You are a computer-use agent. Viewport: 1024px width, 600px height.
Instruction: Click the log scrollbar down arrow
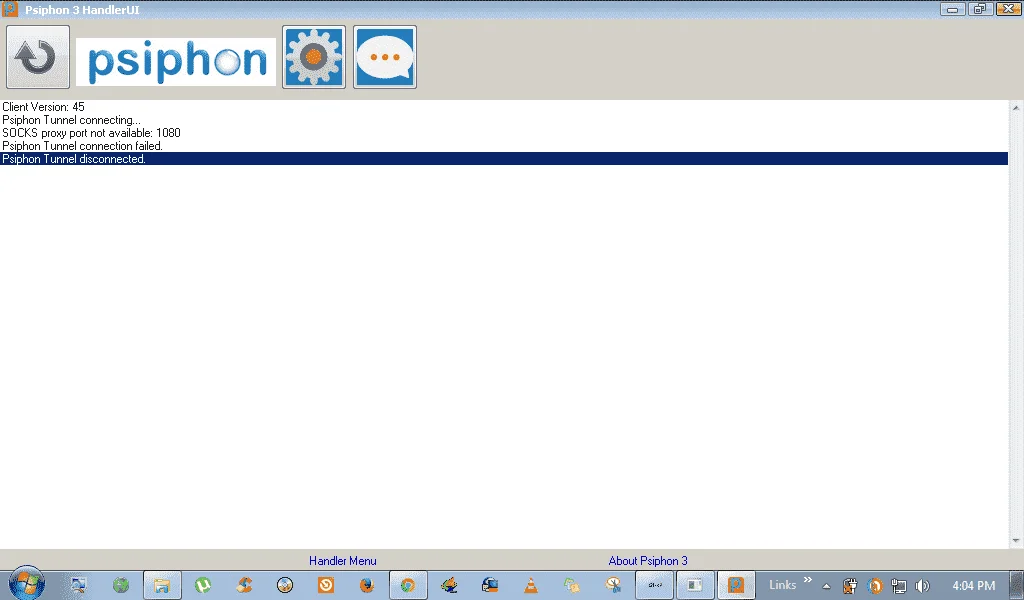click(x=1016, y=541)
